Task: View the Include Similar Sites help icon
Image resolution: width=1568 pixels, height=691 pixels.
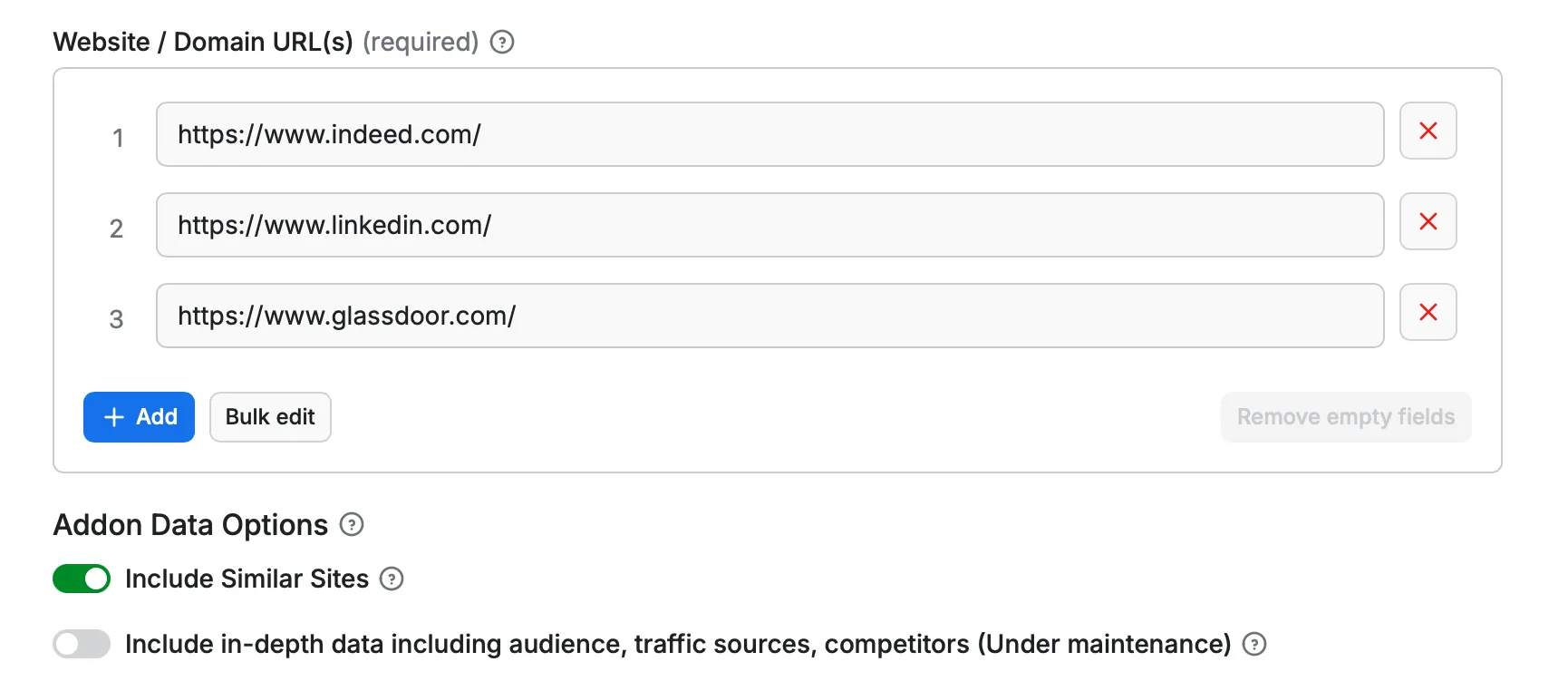Action: tap(392, 579)
